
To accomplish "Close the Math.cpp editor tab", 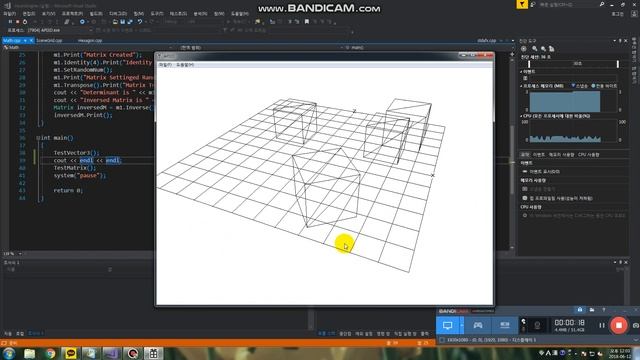I will [x=31, y=40].
